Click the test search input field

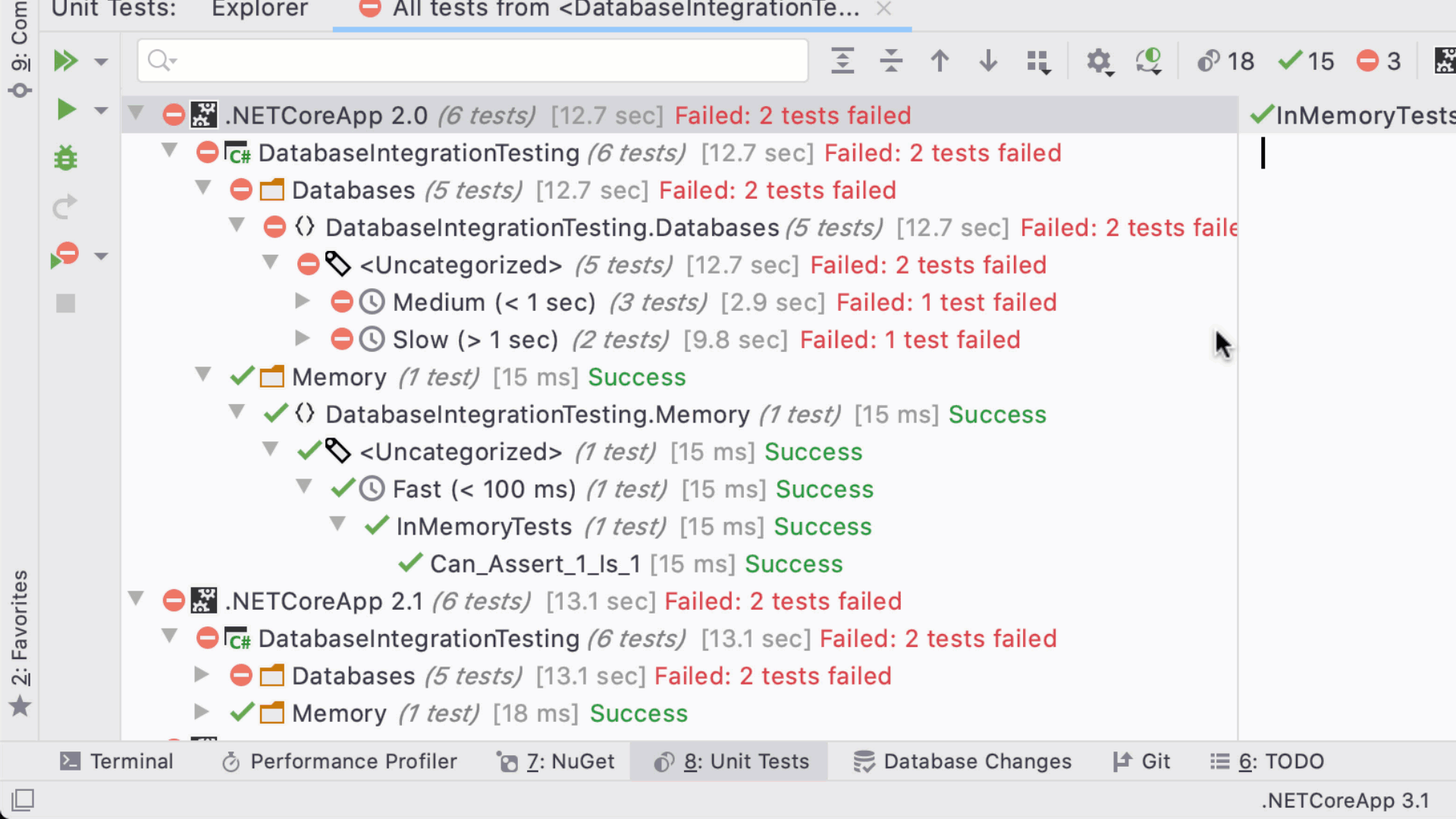pos(472,61)
